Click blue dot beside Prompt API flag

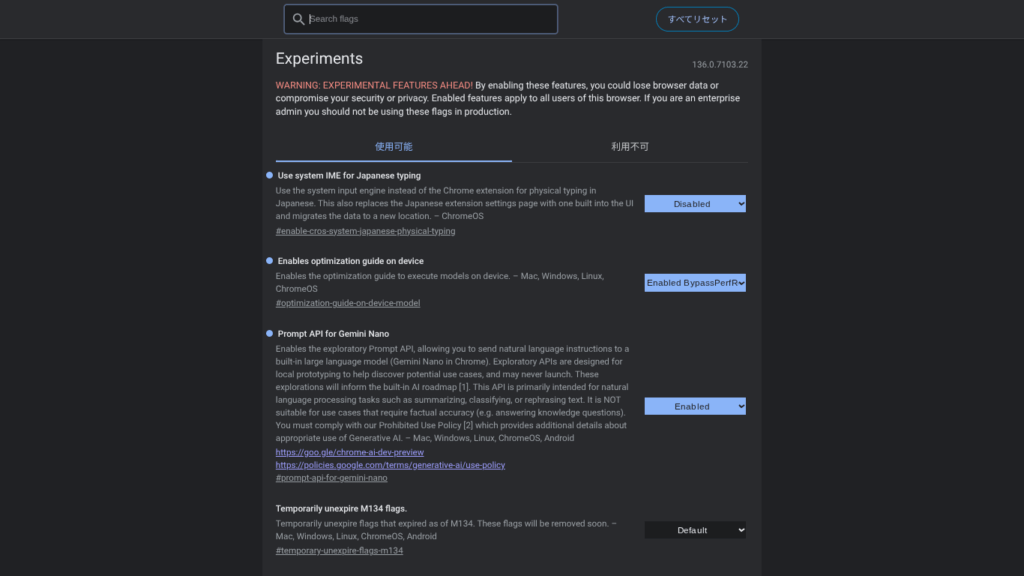(269, 333)
